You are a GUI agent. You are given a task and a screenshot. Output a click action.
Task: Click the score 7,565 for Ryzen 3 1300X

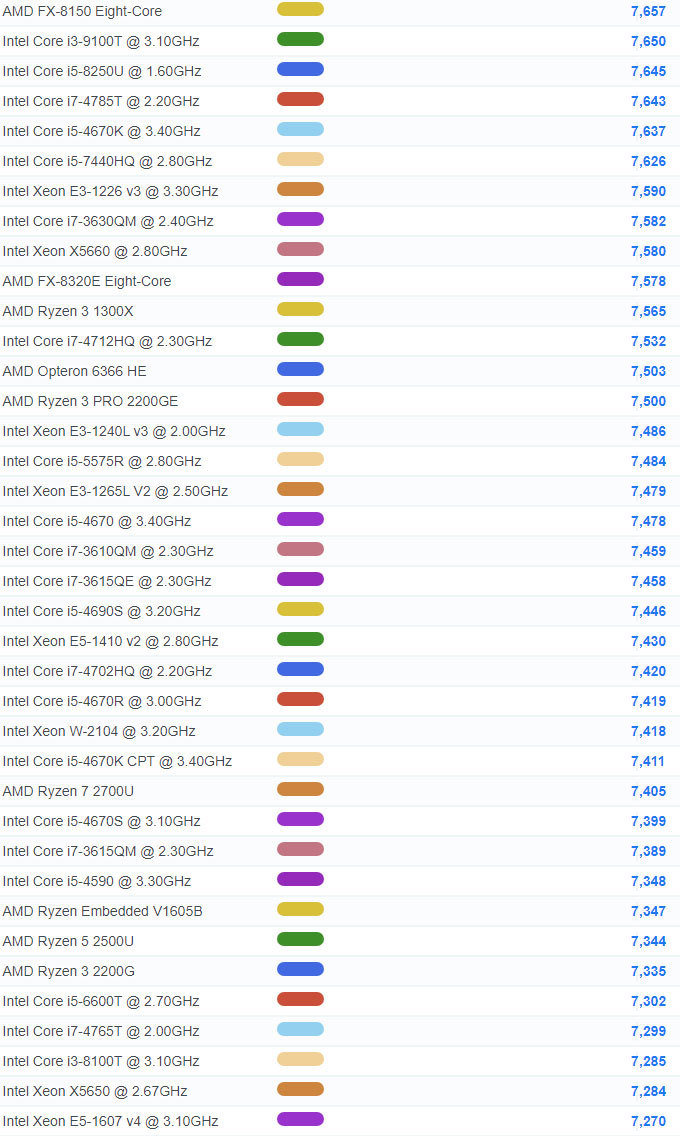(648, 312)
